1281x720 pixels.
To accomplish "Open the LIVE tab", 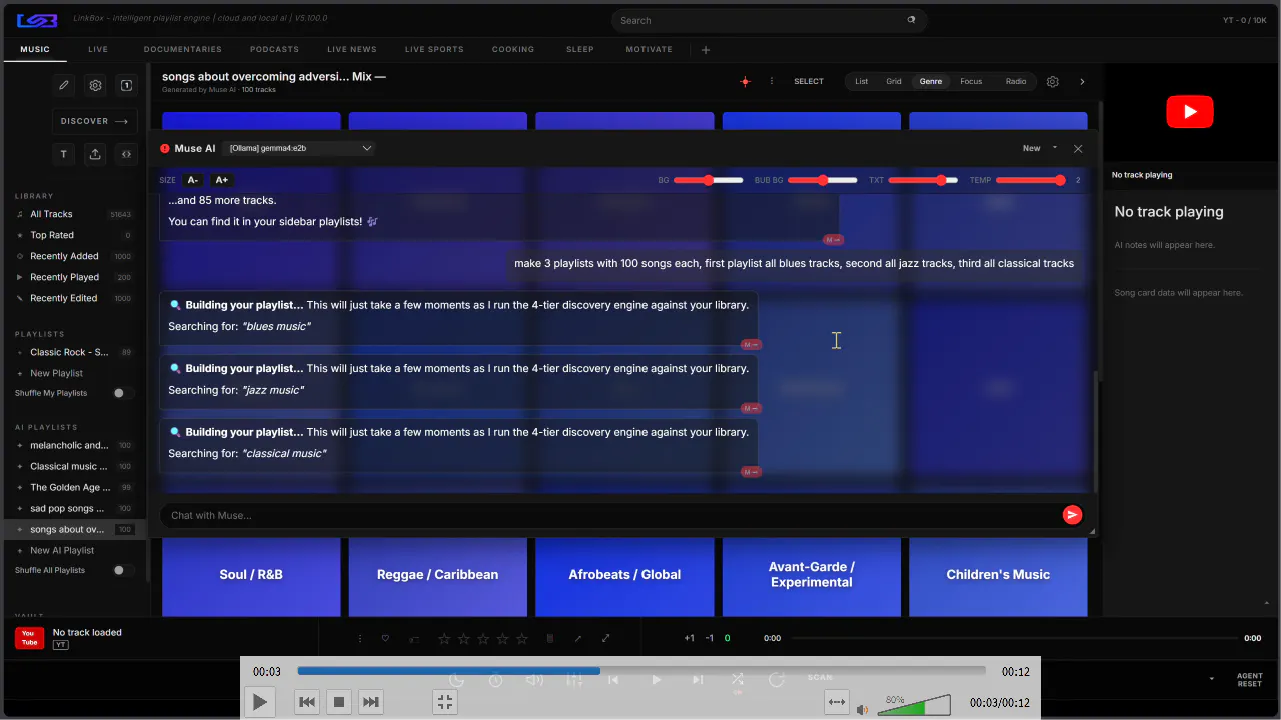I will click(x=98, y=50).
